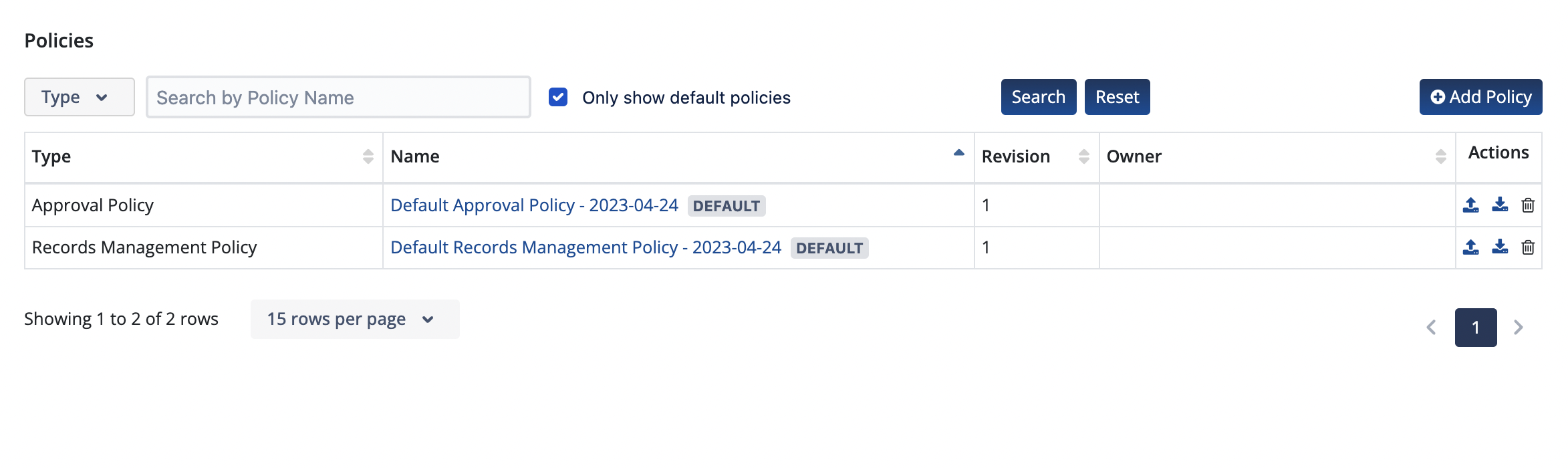Screen dimensions: 1568x468
Task: Delete the Default Approval Policy row
Action: click(x=1528, y=205)
